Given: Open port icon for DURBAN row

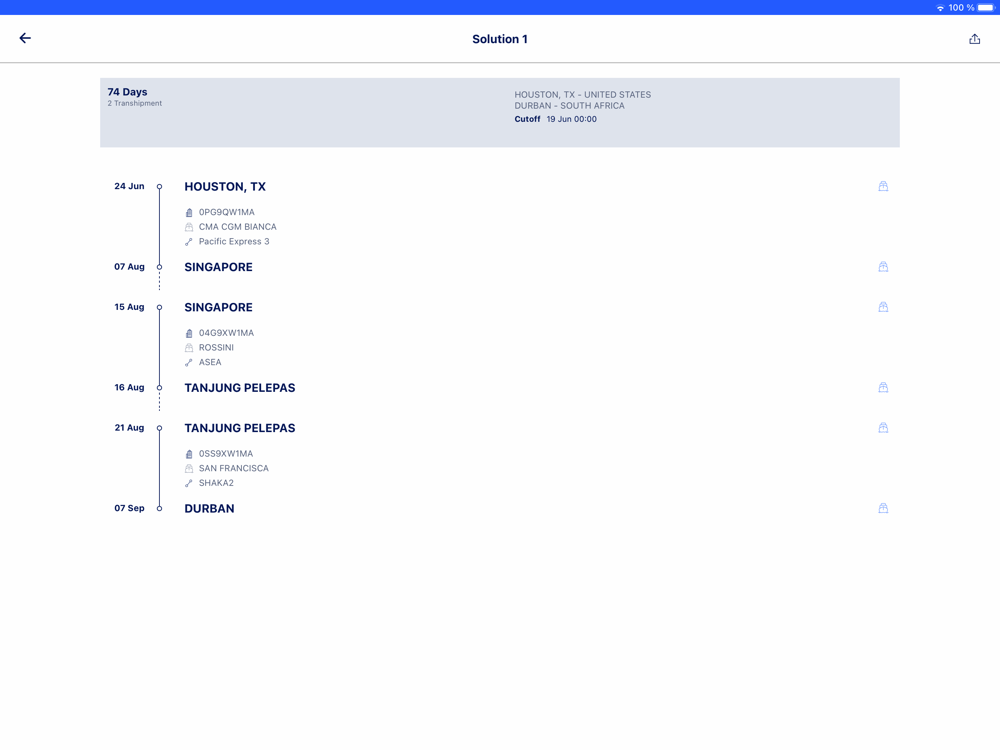Looking at the screenshot, I should point(883,508).
